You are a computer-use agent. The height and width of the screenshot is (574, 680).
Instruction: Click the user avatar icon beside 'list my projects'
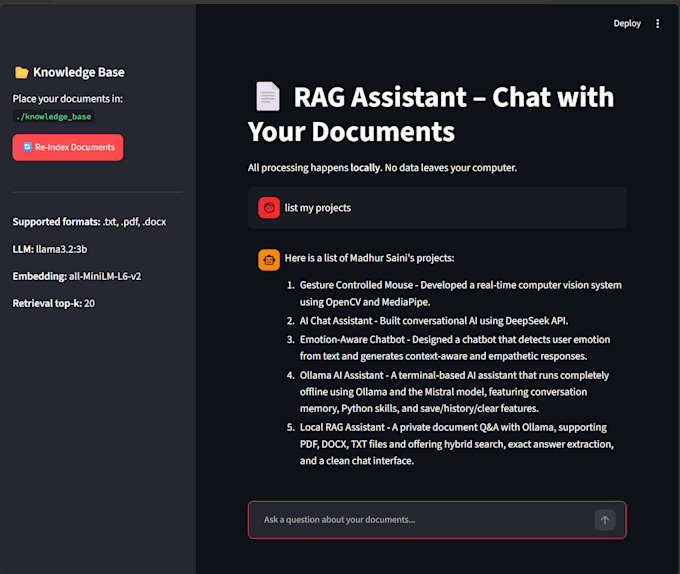(269, 208)
